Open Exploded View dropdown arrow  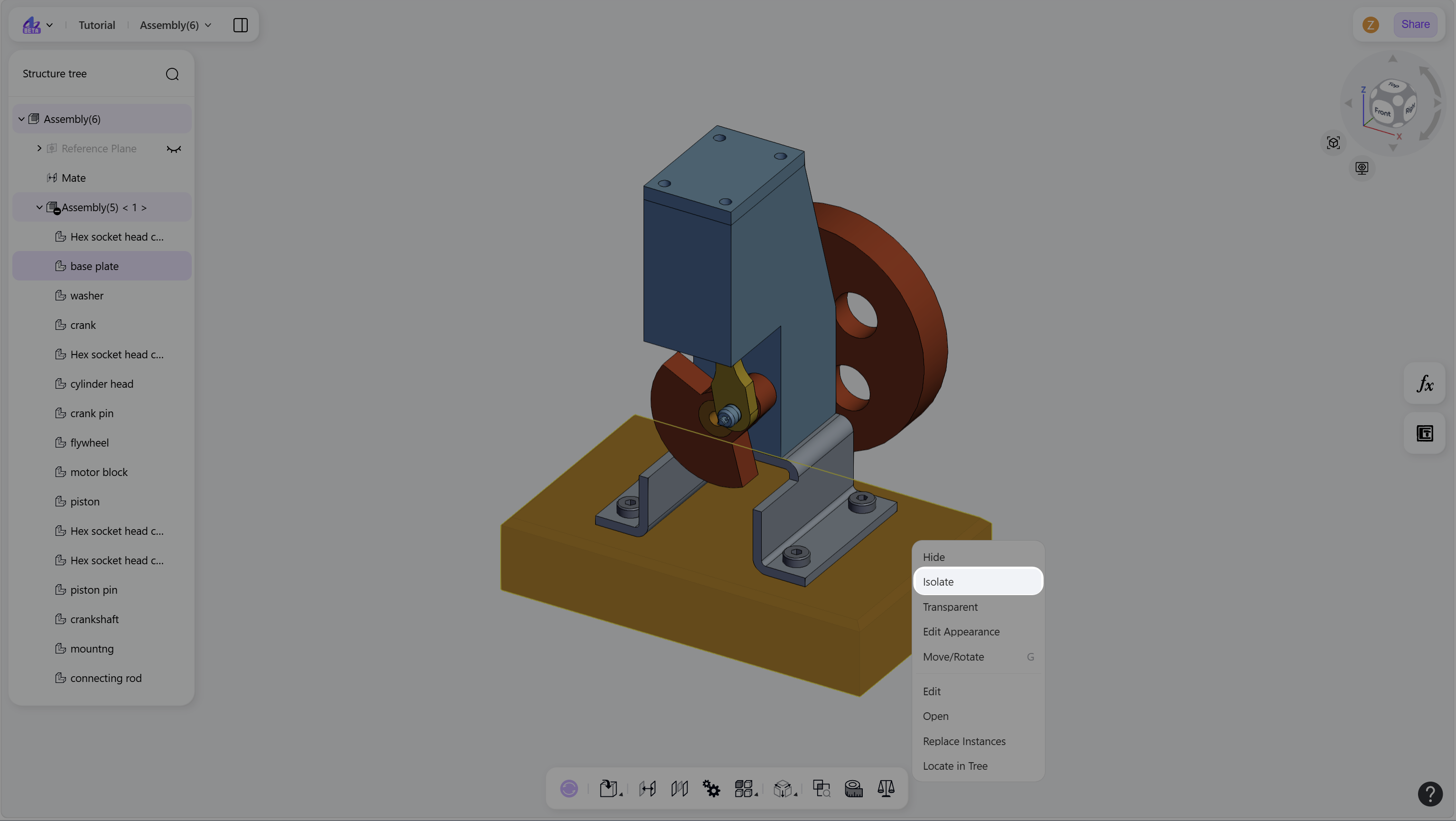click(x=795, y=794)
